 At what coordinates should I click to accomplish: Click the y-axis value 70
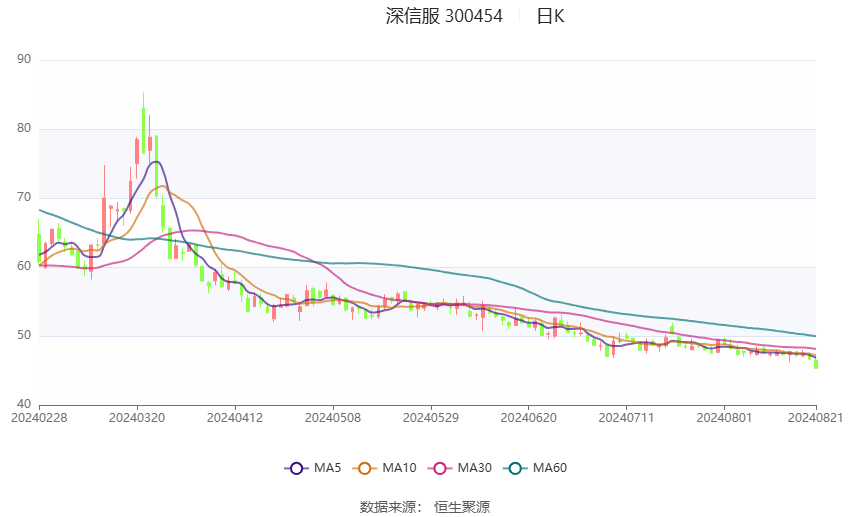[24, 197]
